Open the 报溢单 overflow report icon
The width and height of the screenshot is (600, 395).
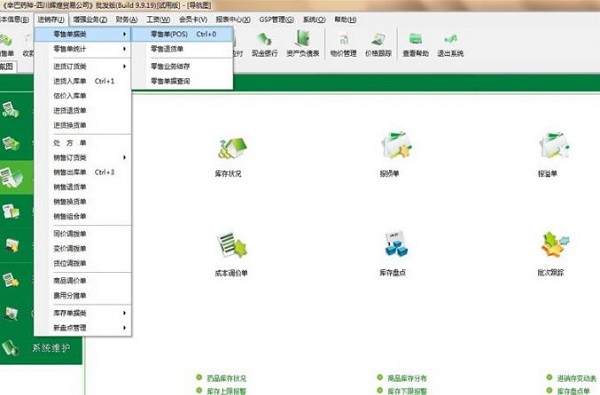click(554, 145)
